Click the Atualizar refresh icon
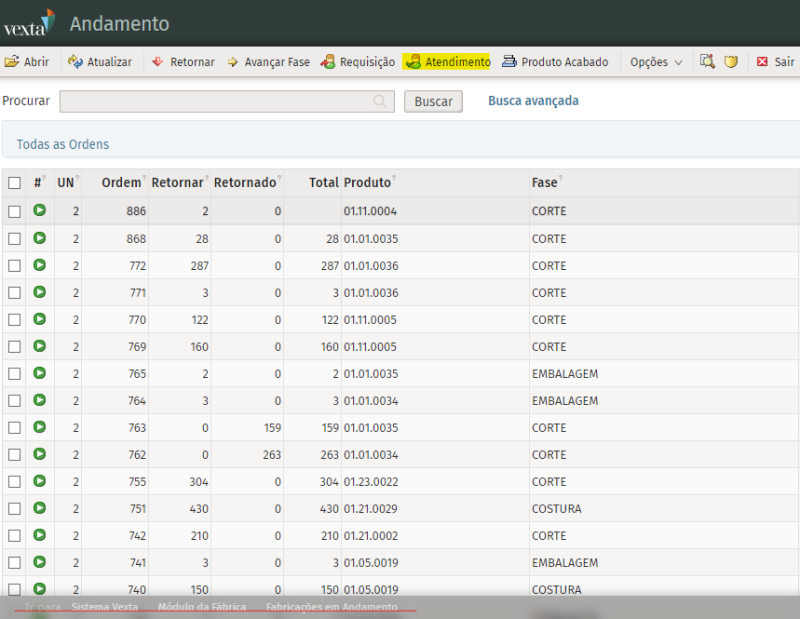This screenshot has width=800, height=619. (75, 62)
